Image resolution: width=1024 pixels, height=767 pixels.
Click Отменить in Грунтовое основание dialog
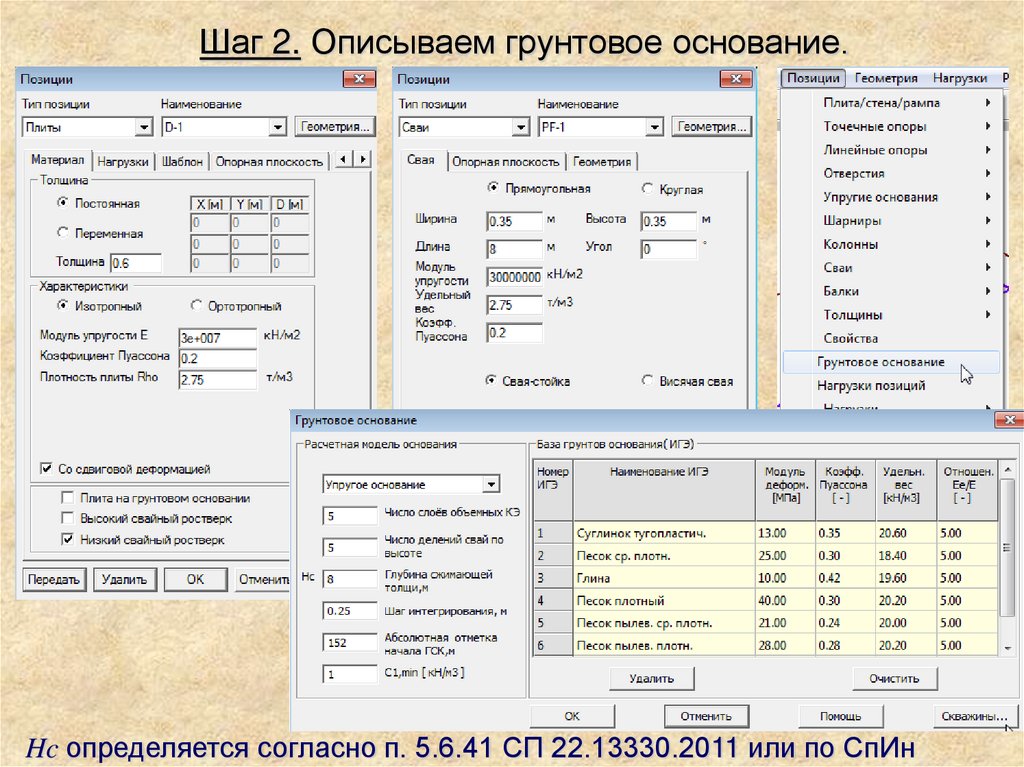(x=706, y=715)
